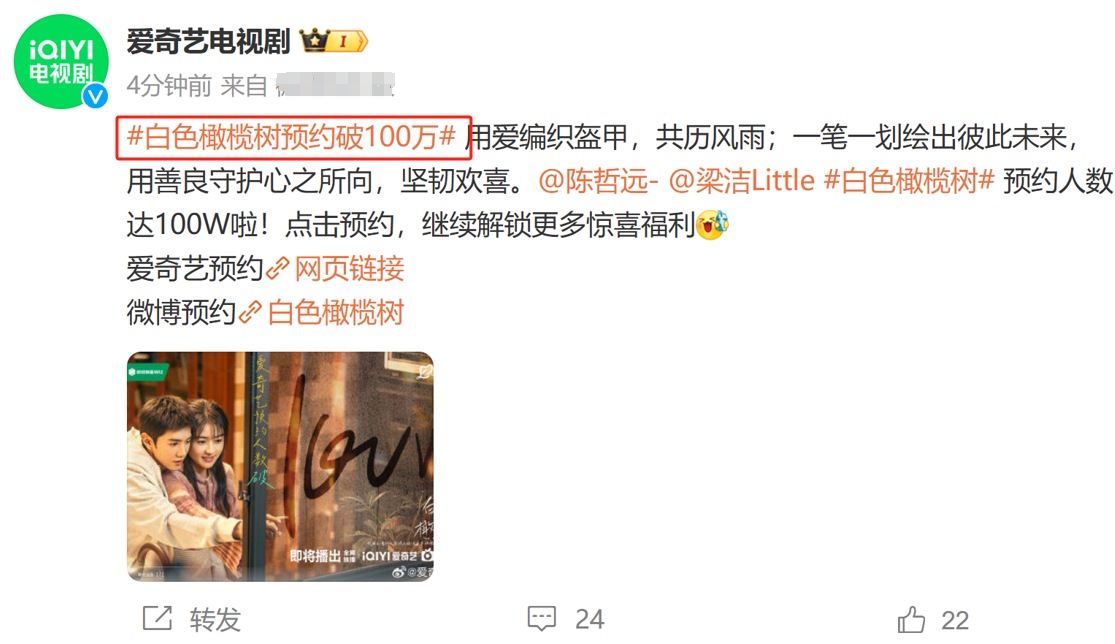Click the 转发 repost label
The image size is (1115, 644).
[215, 619]
